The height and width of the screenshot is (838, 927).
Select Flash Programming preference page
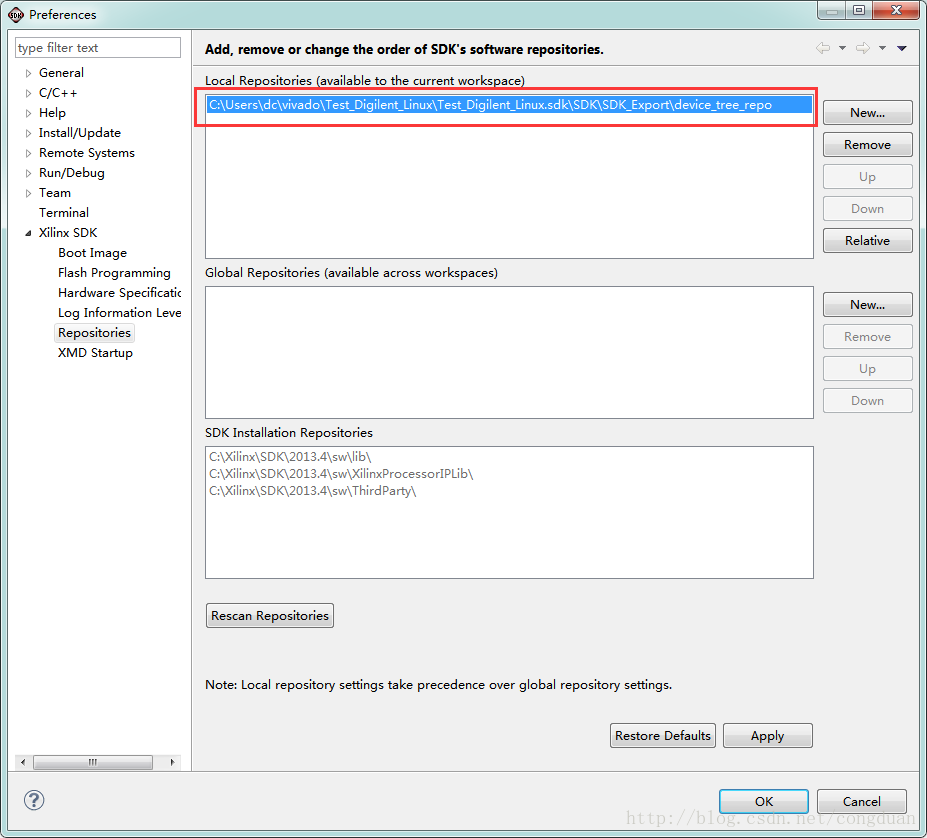pos(114,273)
